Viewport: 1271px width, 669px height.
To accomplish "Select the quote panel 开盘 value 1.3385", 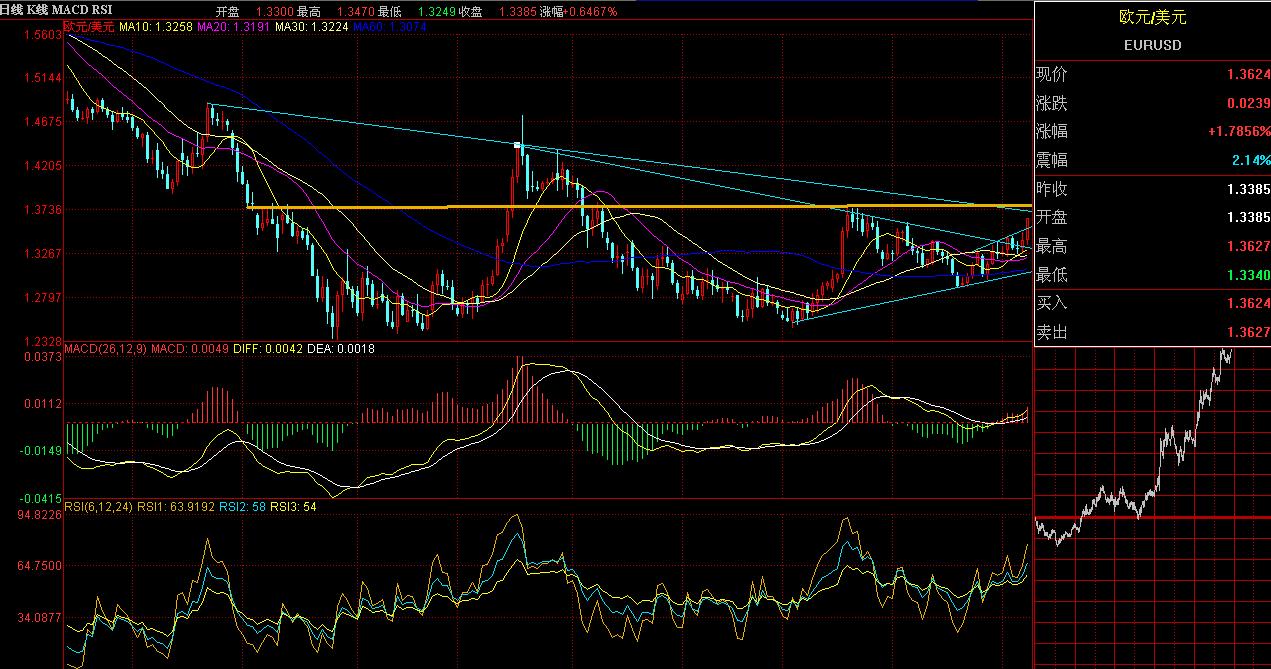I will point(1248,217).
